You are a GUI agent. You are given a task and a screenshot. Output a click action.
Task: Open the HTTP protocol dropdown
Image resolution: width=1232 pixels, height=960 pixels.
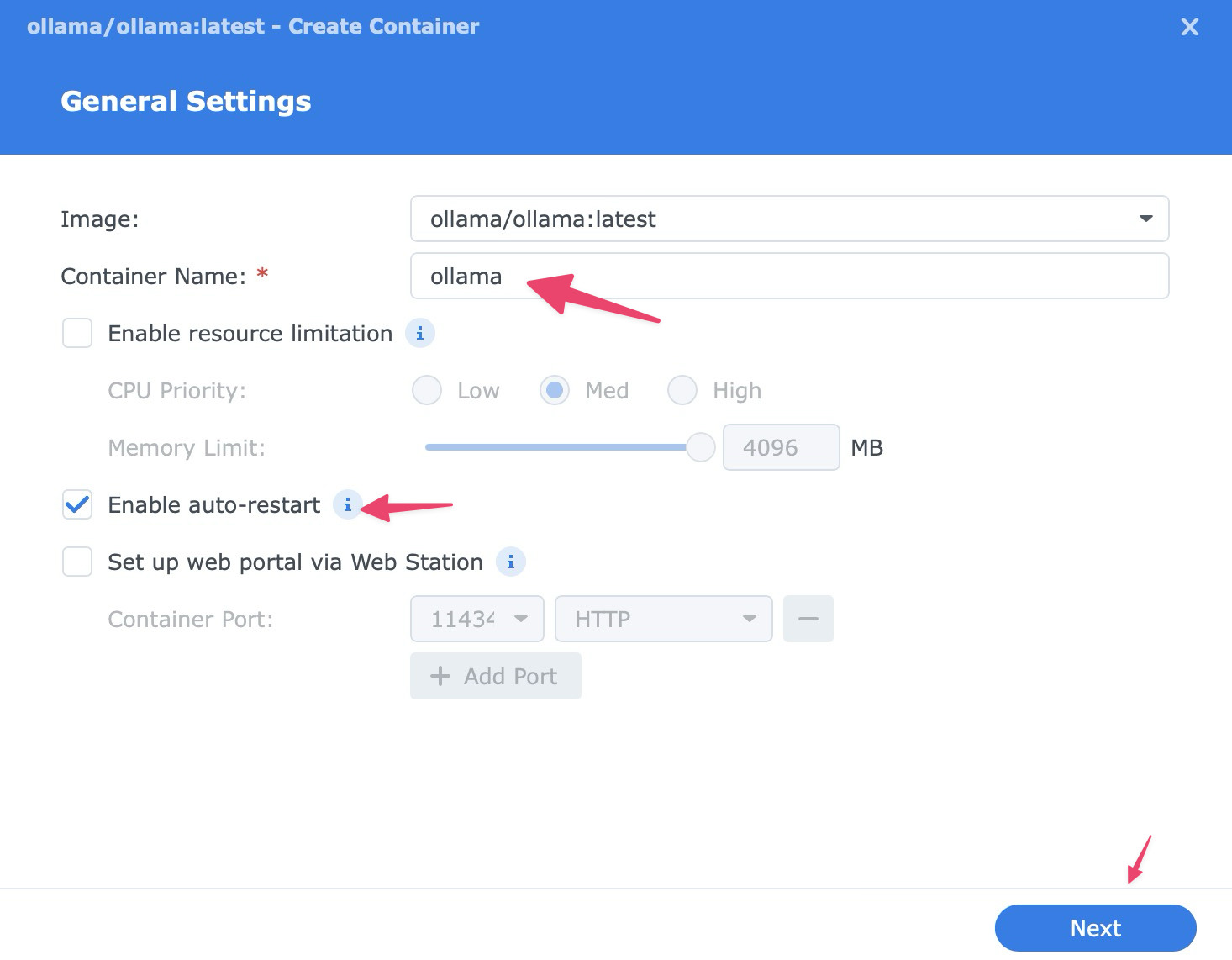click(749, 619)
